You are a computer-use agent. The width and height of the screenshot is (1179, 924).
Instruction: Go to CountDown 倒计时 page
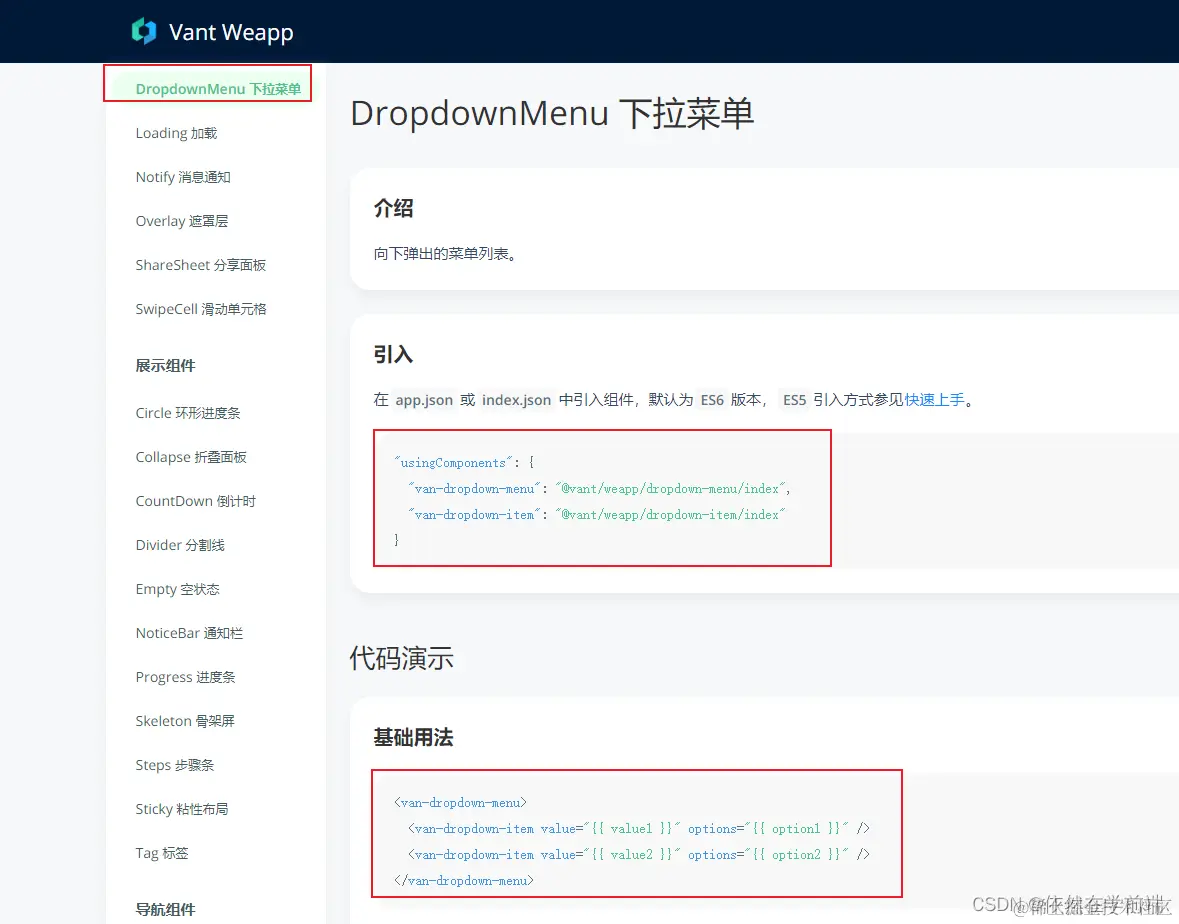195,501
